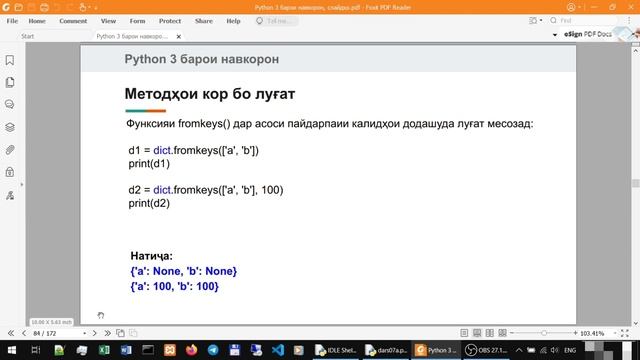Open the Help ribbon tab
This screenshot has width=640, height=360.
233,21
